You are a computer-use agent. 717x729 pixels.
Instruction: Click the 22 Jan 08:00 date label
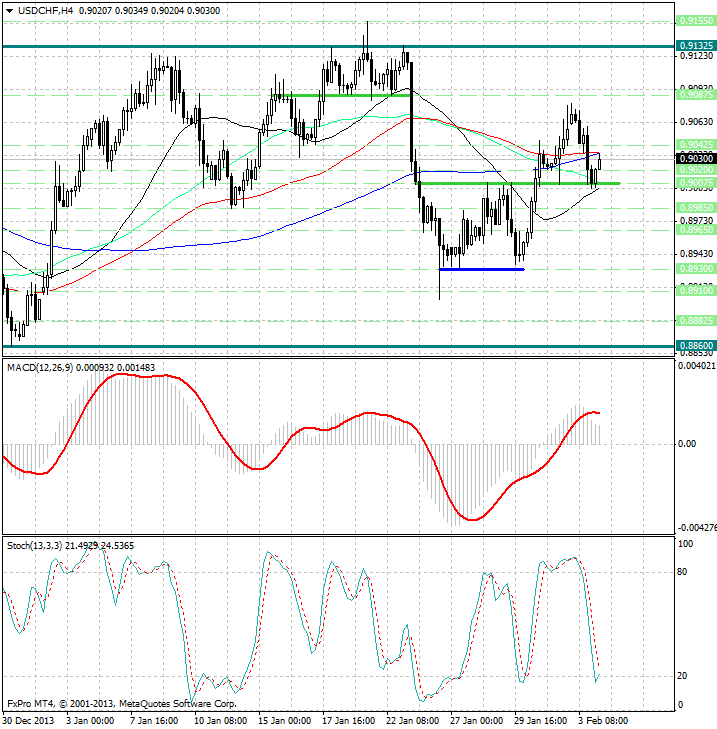coord(413,721)
